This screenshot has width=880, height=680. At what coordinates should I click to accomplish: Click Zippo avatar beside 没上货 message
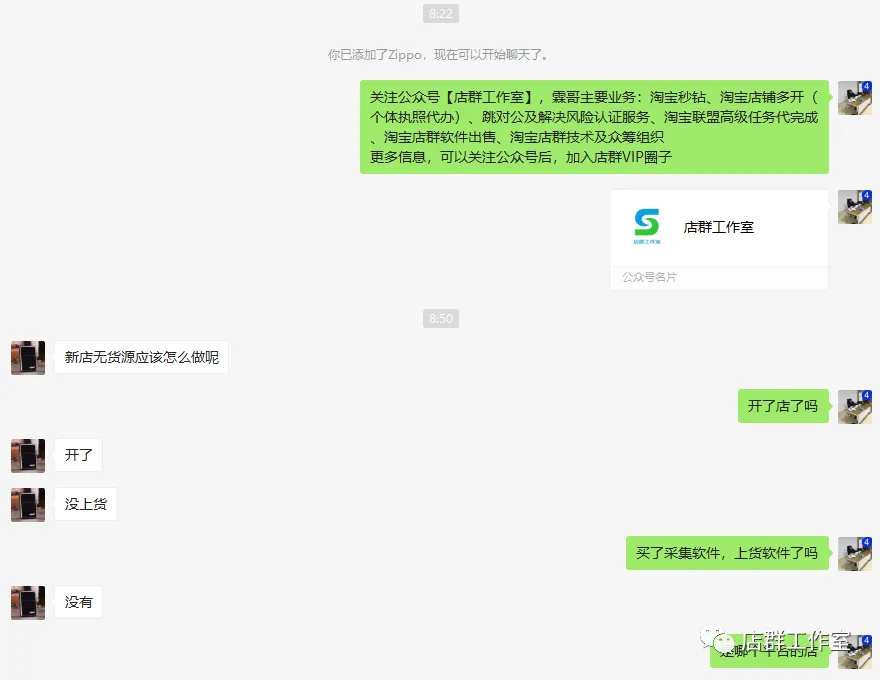click(28, 504)
